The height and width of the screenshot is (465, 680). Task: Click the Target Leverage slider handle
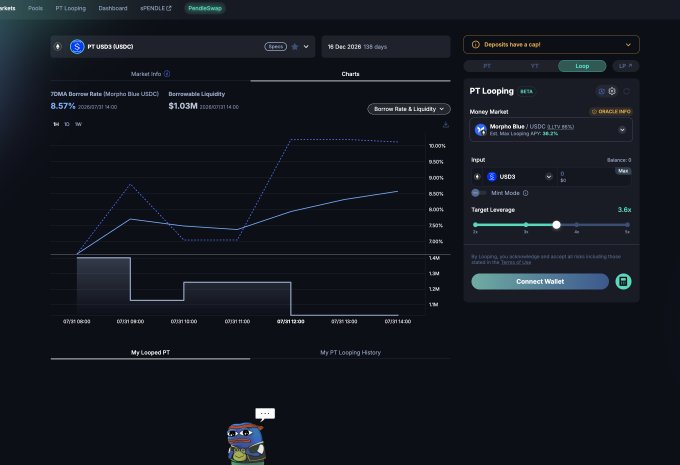coord(556,225)
